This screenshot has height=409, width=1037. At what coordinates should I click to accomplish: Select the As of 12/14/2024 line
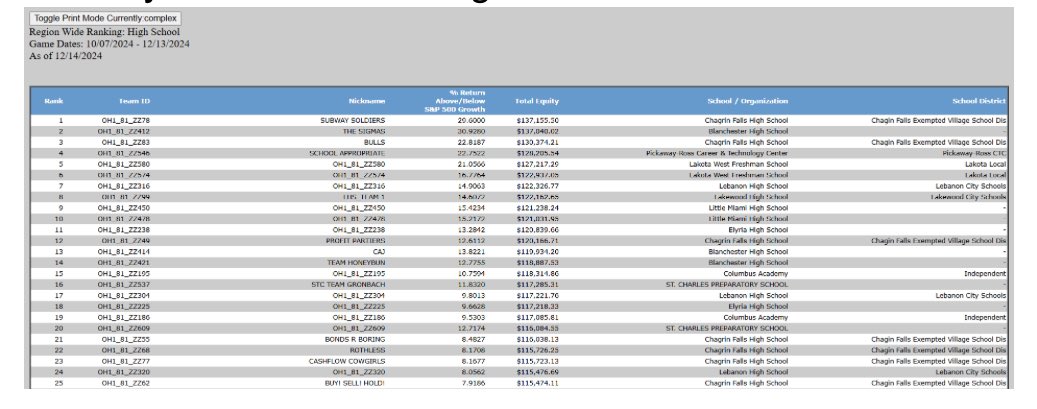pos(65,56)
